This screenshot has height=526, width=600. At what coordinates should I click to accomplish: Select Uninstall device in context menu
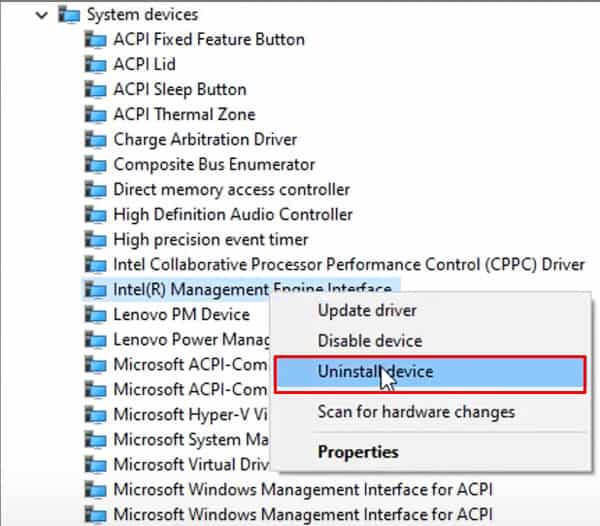(x=430, y=374)
